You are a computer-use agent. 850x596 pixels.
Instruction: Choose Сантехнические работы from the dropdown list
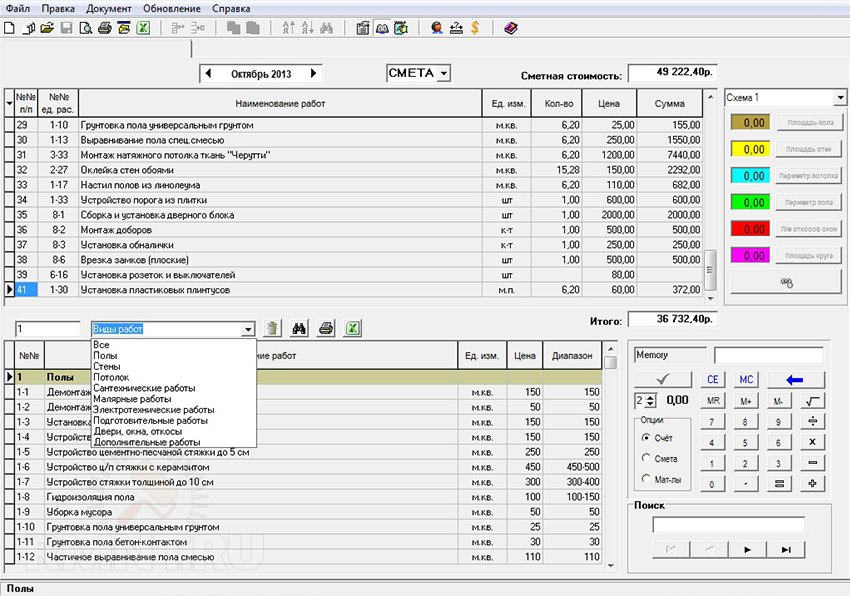pyautogui.click(x=146, y=388)
